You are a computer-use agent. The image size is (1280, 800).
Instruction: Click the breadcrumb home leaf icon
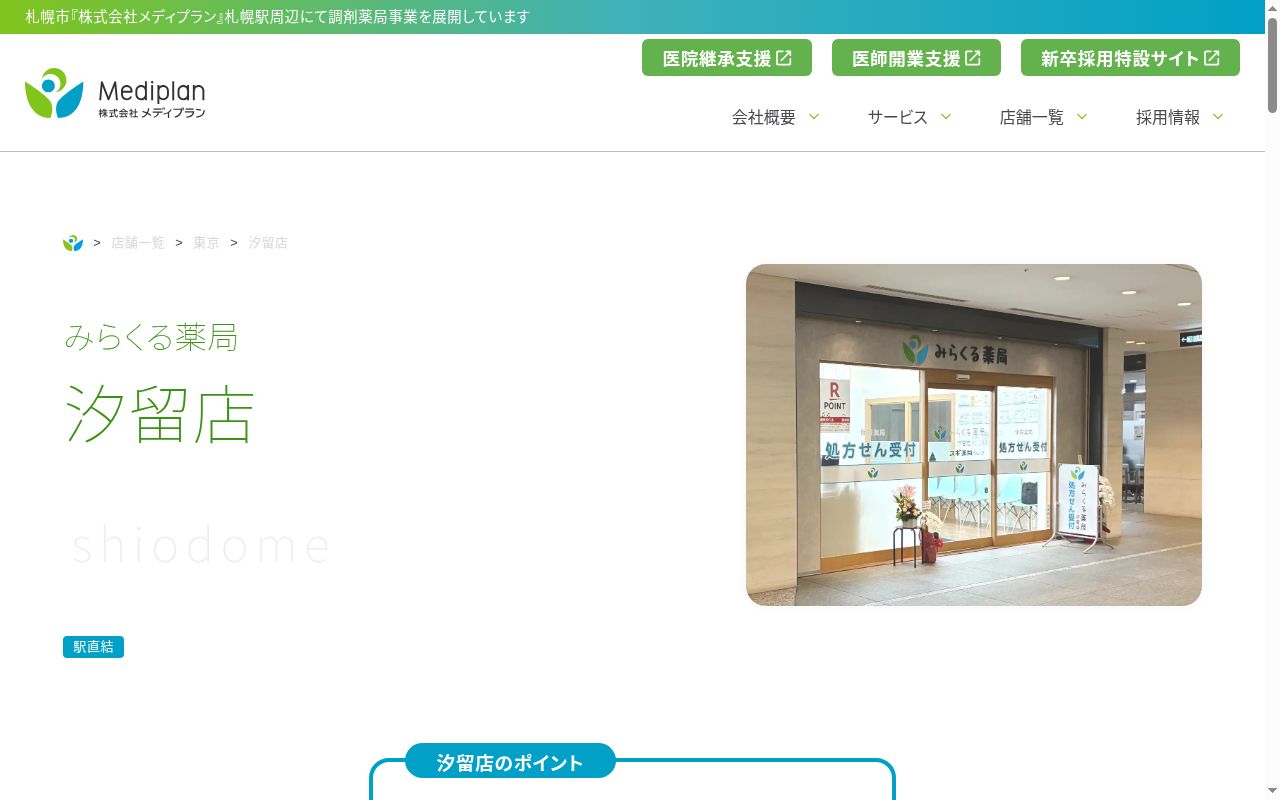tap(73, 243)
